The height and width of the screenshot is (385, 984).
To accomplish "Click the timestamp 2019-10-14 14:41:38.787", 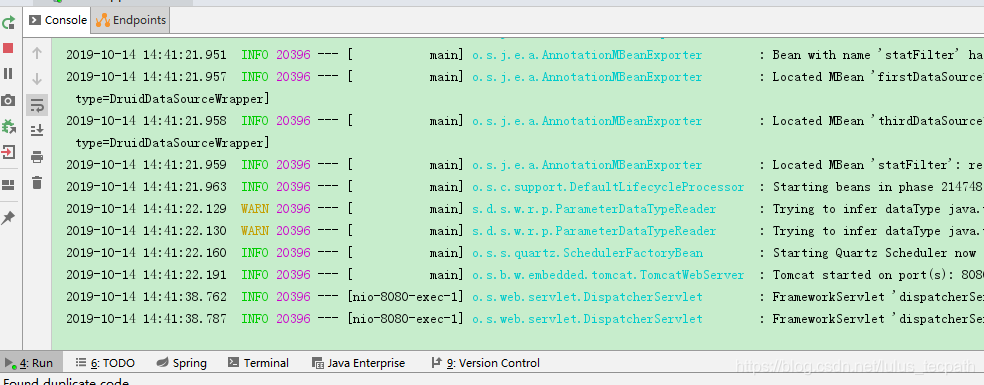I will 146,319.
